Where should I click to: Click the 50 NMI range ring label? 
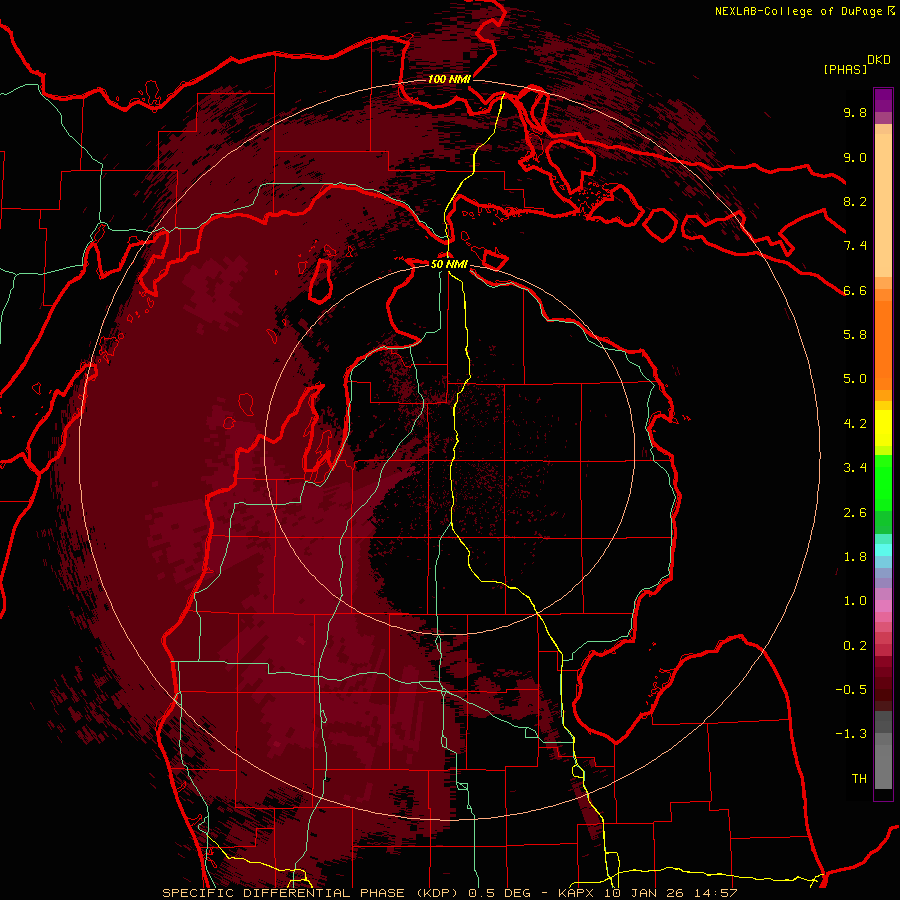point(449,264)
